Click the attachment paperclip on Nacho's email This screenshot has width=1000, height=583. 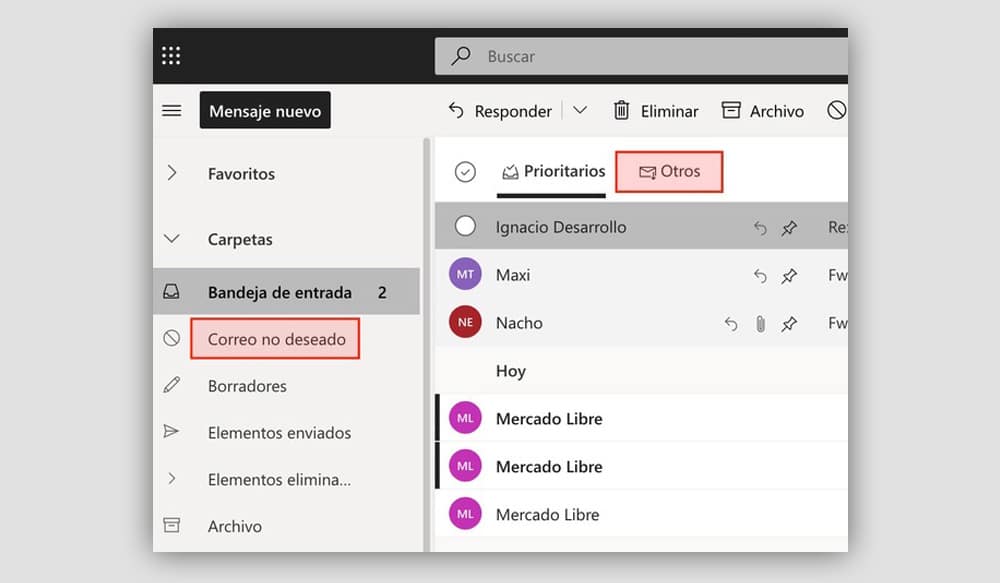(760, 324)
